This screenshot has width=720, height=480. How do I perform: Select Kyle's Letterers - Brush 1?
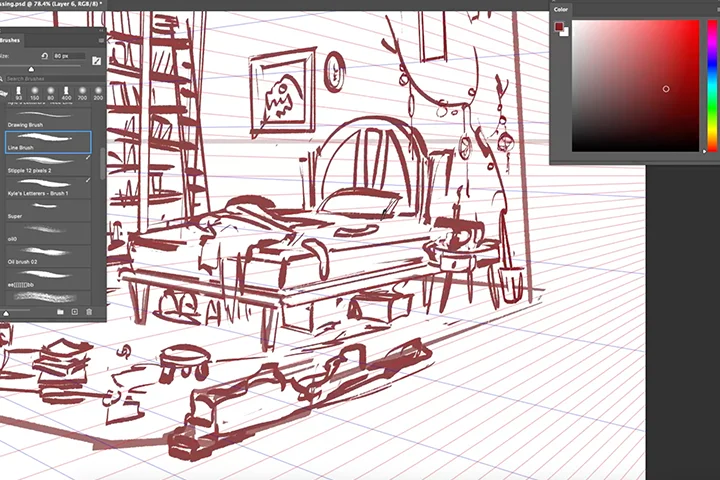click(48, 187)
